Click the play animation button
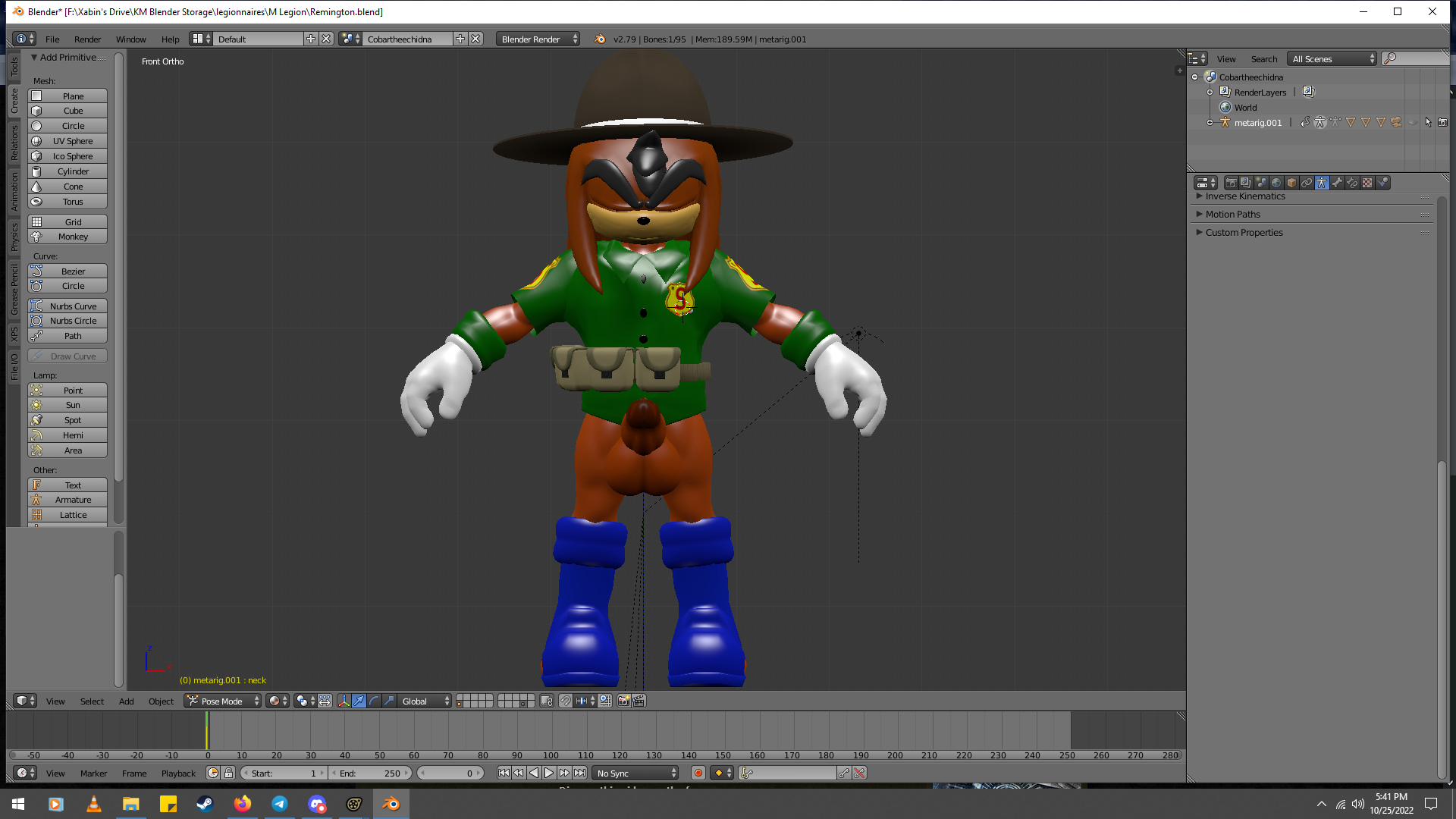Screen dimensions: 1456x819 (x=549, y=773)
